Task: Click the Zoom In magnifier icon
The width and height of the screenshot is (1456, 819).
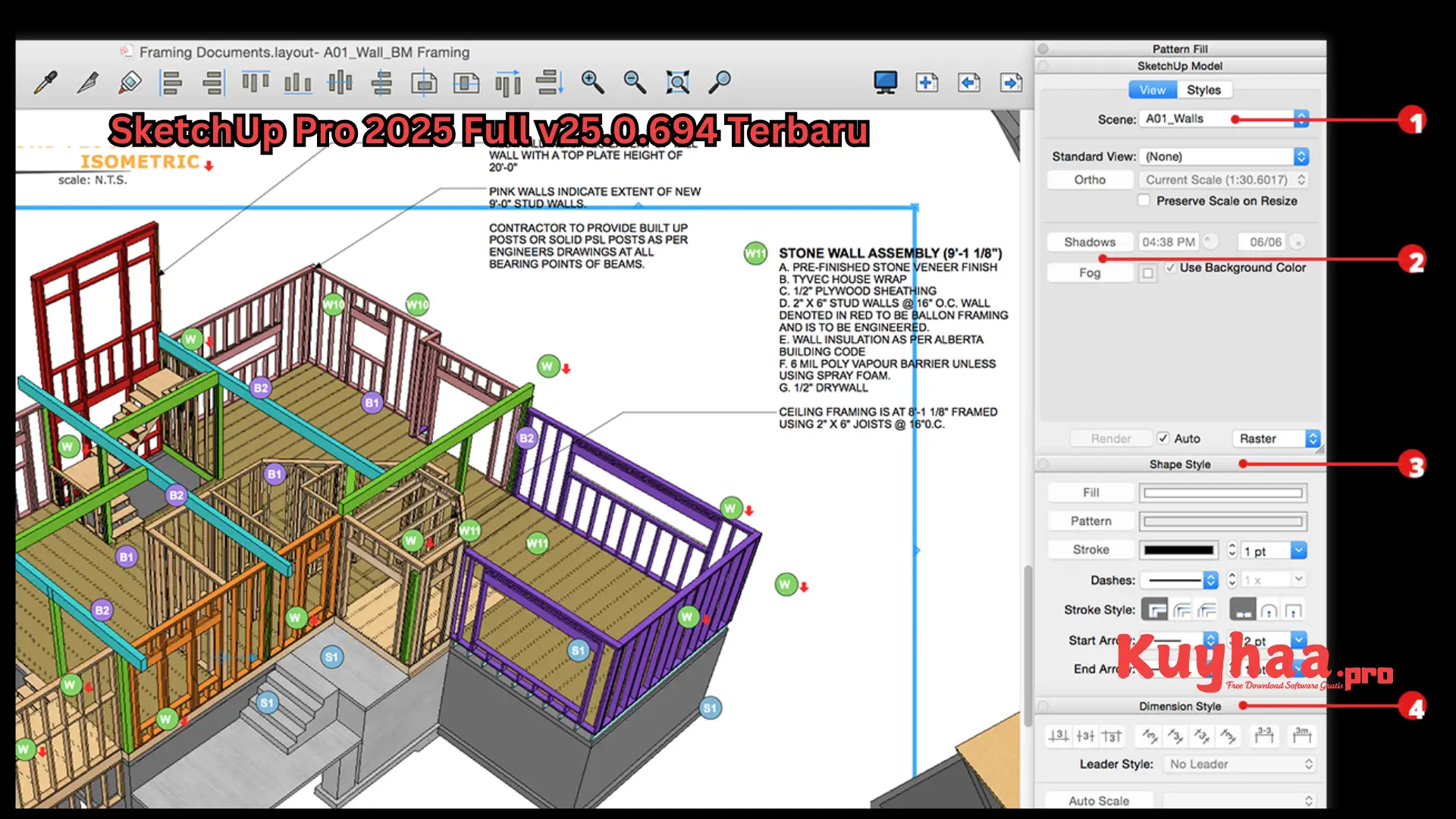Action: click(x=592, y=82)
